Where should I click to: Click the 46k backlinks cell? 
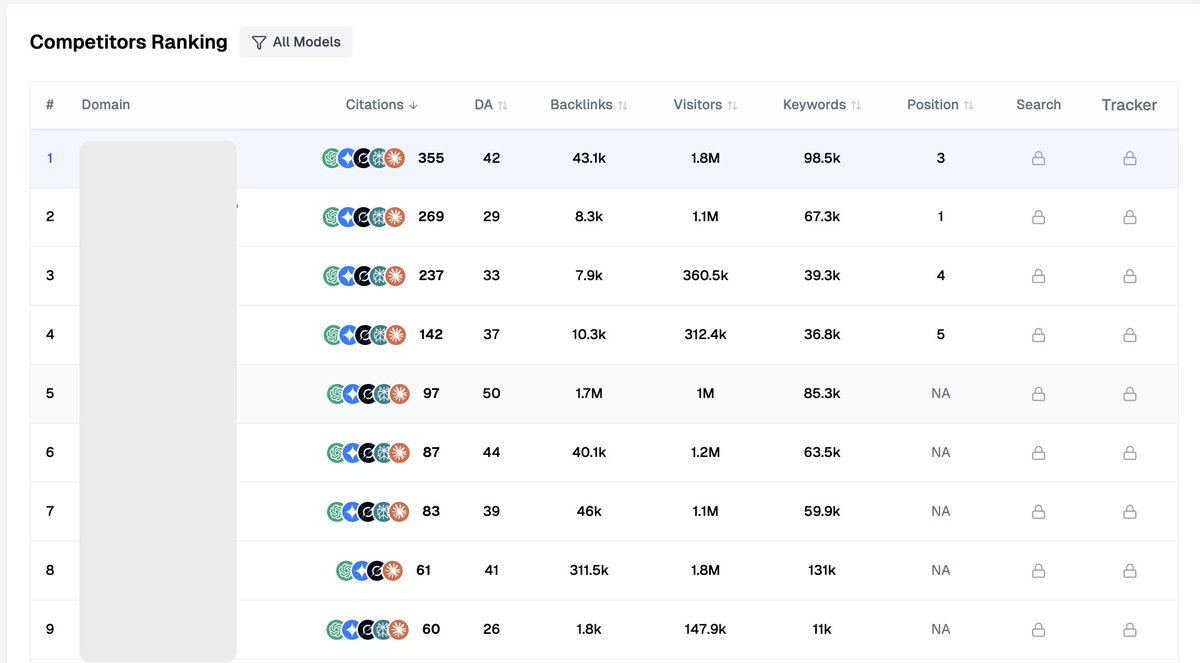[x=589, y=512]
